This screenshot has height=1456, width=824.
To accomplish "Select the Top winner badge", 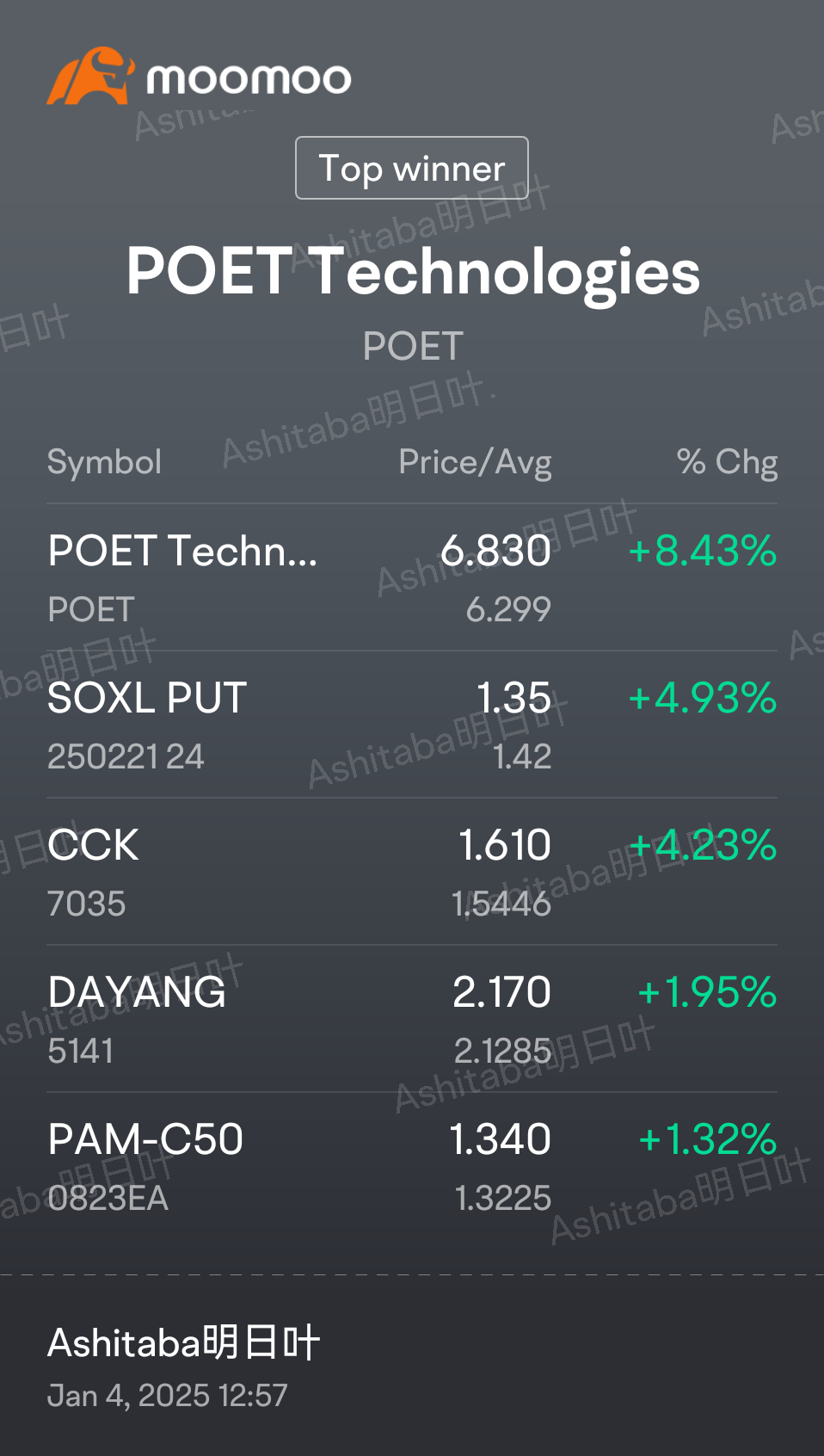I will [x=412, y=168].
